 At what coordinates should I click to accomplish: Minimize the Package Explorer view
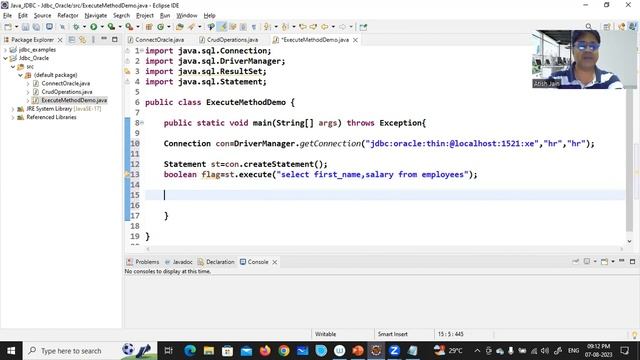(x=104, y=39)
